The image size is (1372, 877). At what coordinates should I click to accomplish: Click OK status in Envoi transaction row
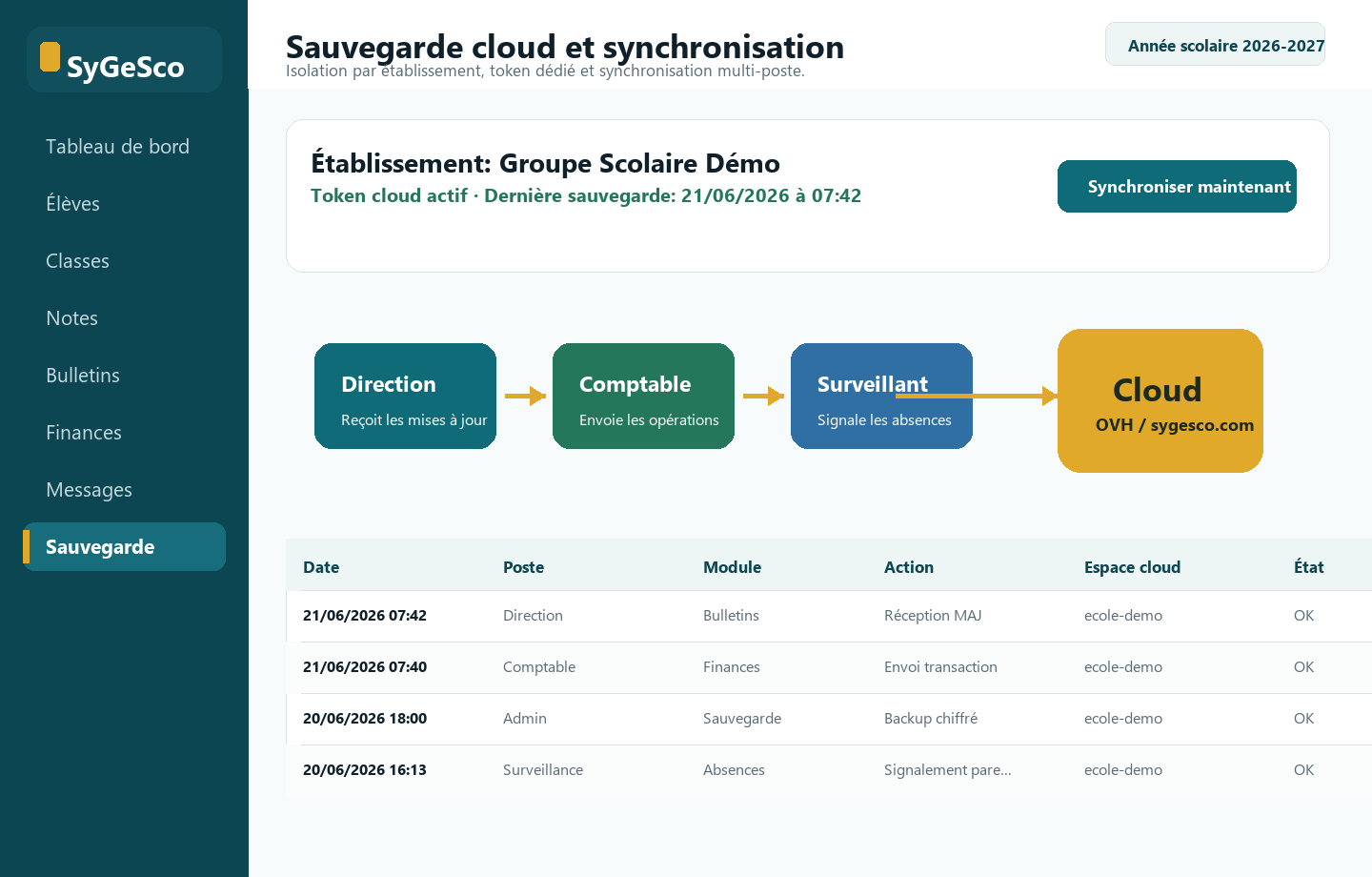[1303, 667]
